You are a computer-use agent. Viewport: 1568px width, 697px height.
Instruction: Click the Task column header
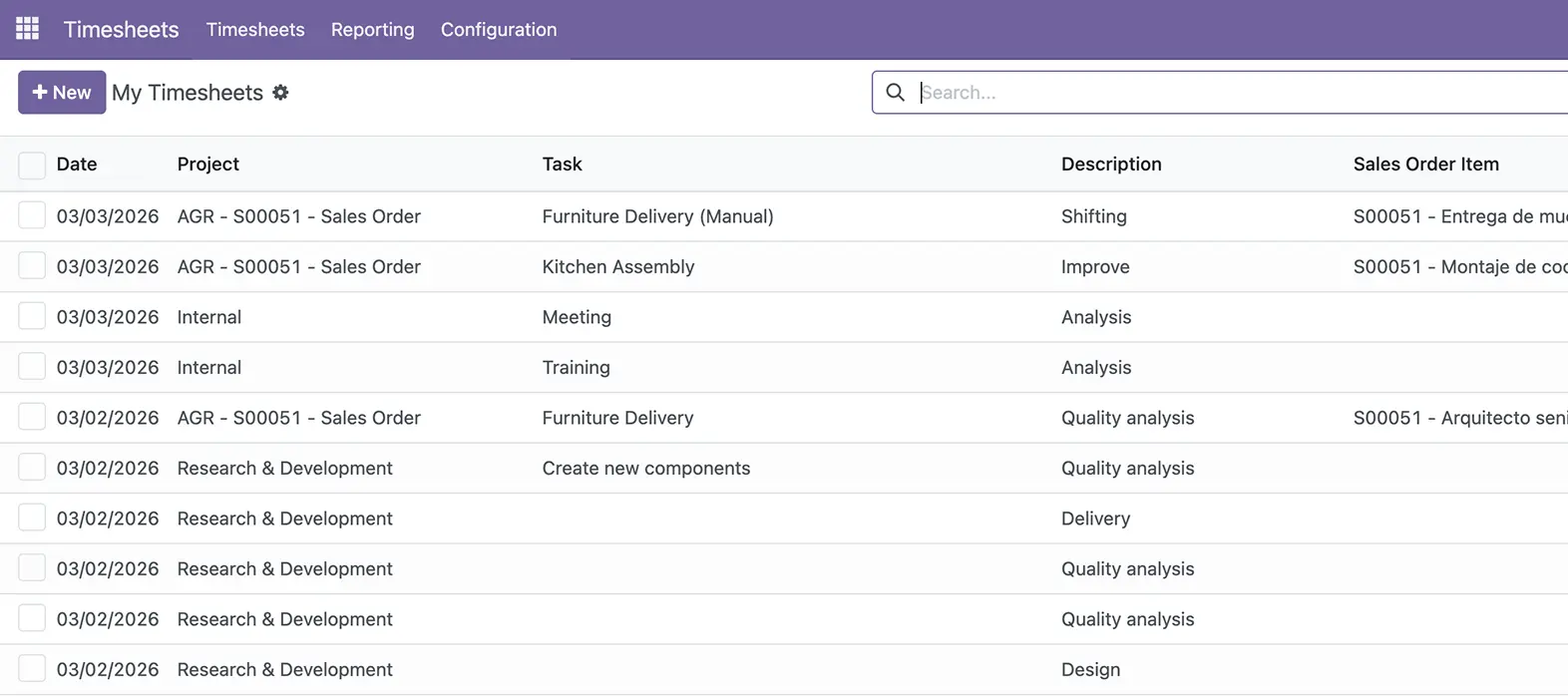tap(562, 165)
